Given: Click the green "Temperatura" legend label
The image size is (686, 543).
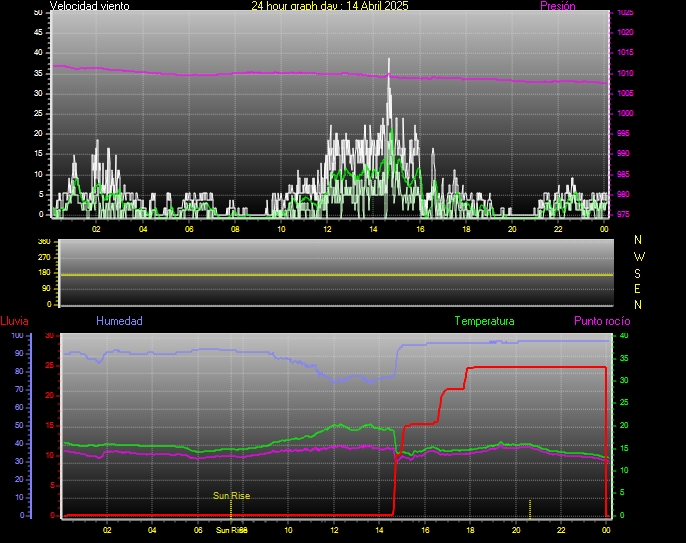Looking at the screenshot, I should [x=484, y=321].
